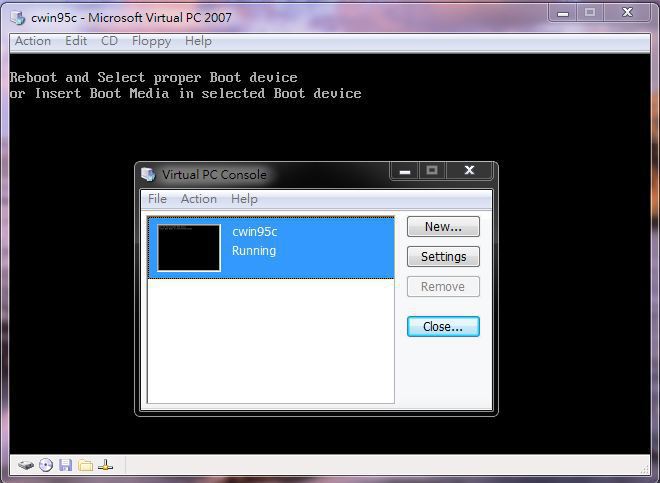Close the cwin95c Virtual PC 2007 window
Screen dimensions: 660x483
627,13
